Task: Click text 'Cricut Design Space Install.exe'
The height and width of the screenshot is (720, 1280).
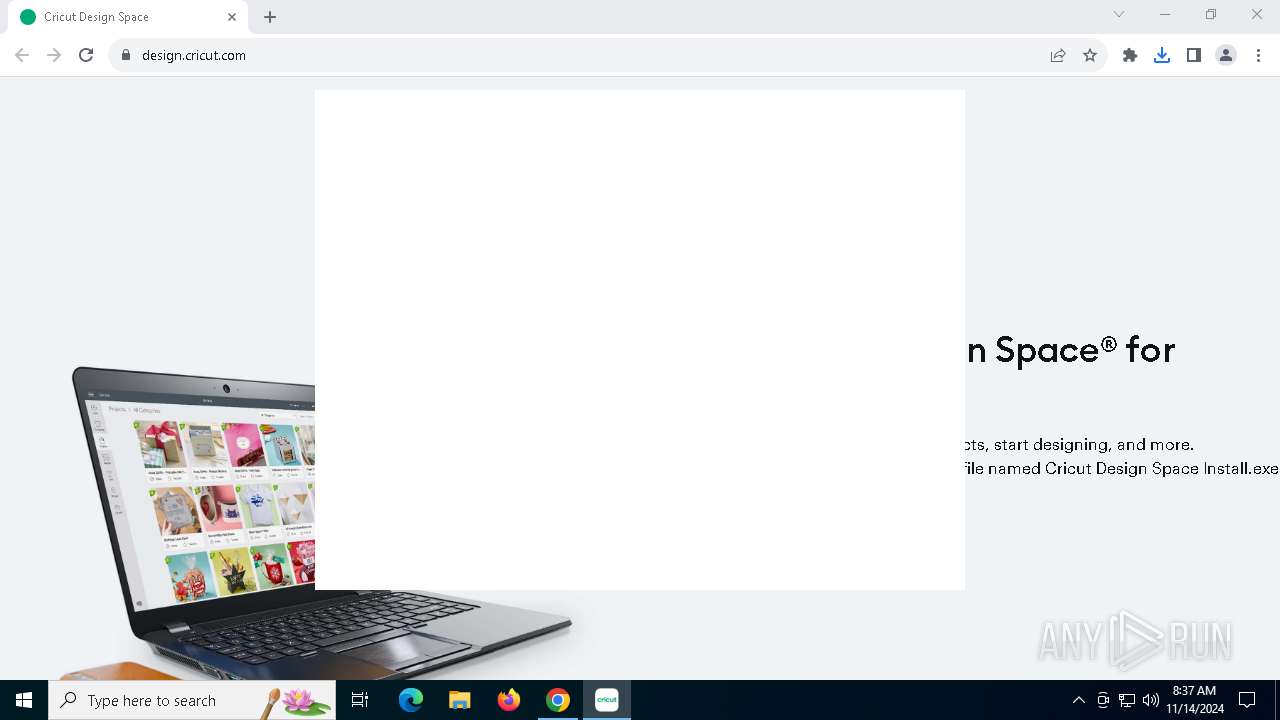Action: tap(1162, 468)
